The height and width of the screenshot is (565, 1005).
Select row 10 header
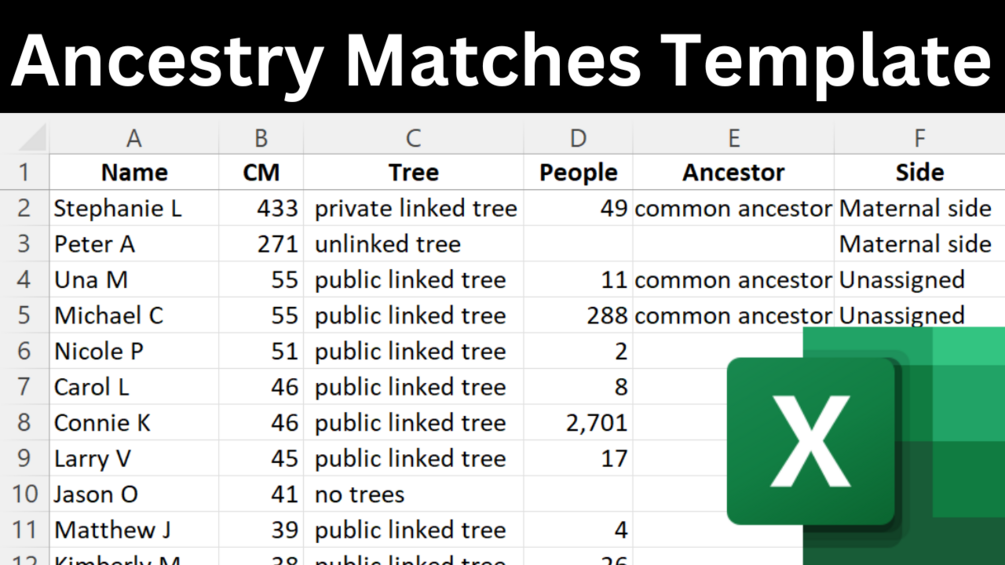24,494
